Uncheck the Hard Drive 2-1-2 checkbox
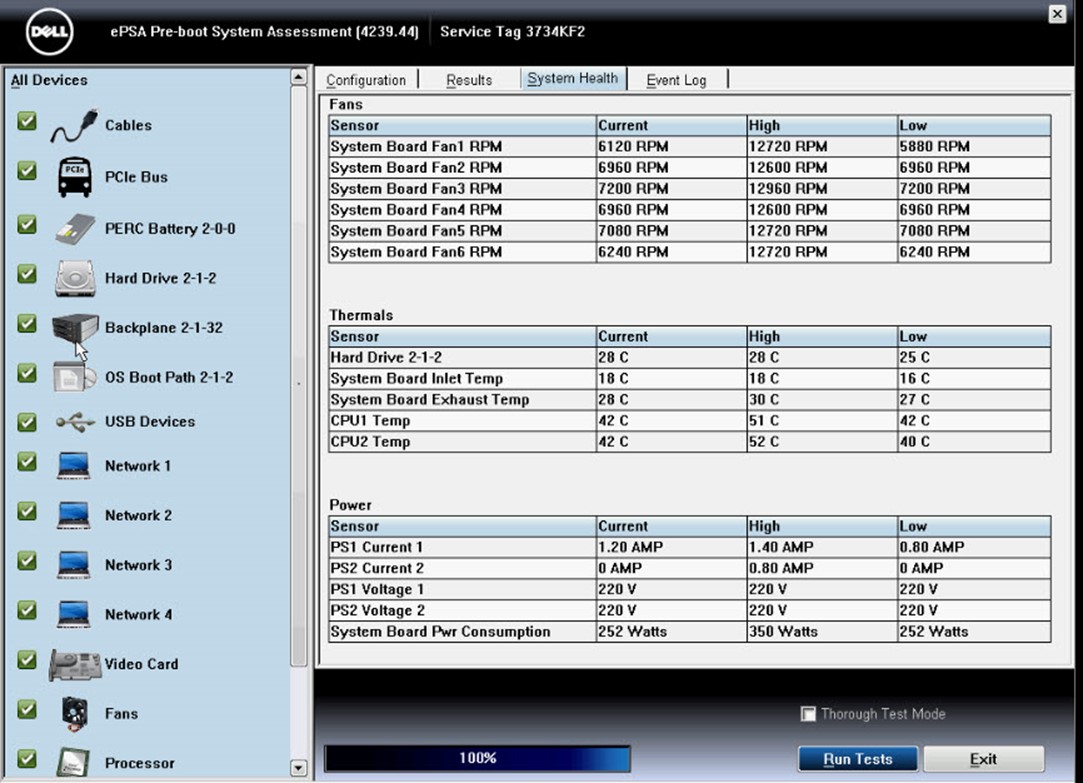 point(27,274)
